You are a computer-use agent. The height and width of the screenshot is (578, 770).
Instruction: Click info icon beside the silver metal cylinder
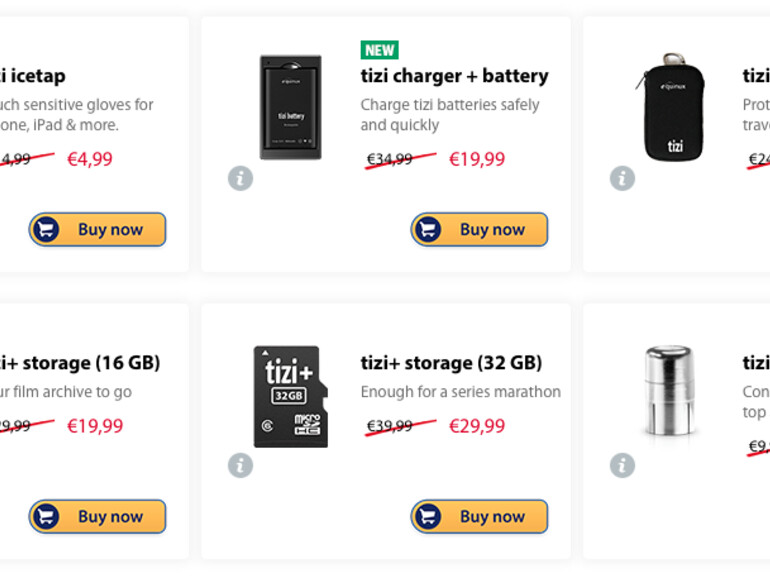(622, 465)
